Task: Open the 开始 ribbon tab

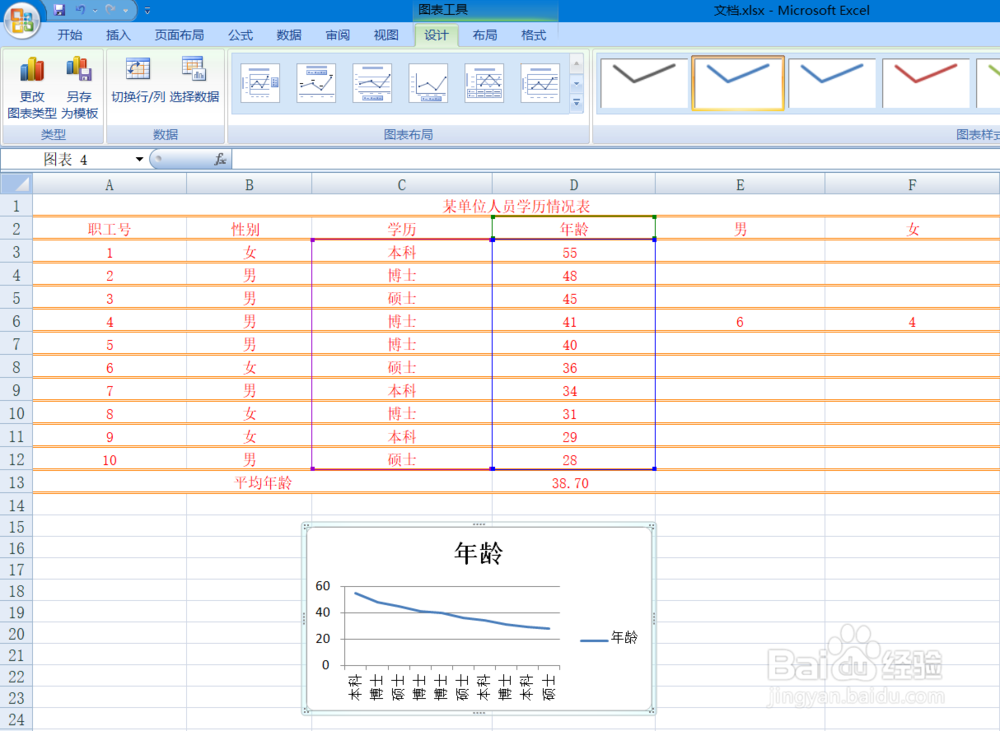Action: pyautogui.click(x=70, y=35)
